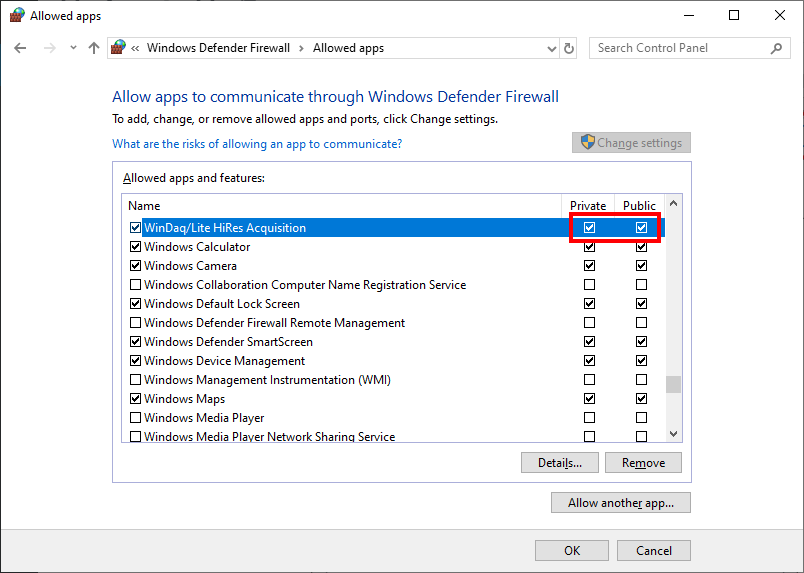Uncheck WinDaq/Lite HiRes Acquisition name checkbox

pyautogui.click(x=135, y=228)
